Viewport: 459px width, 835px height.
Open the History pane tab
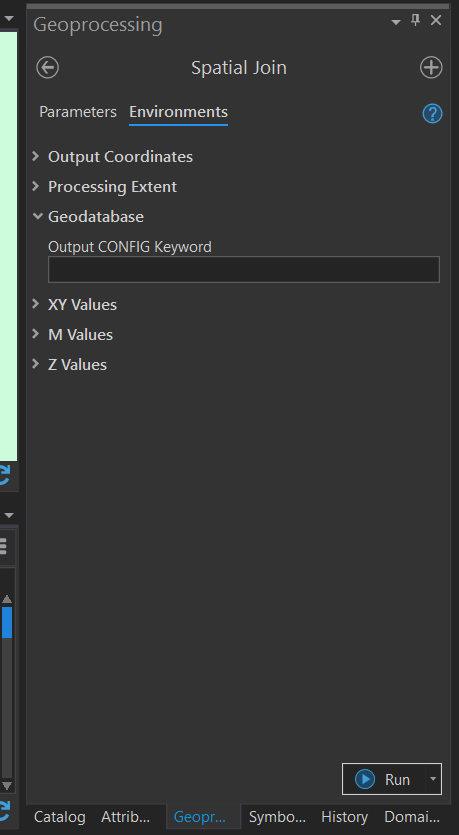click(x=345, y=817)
